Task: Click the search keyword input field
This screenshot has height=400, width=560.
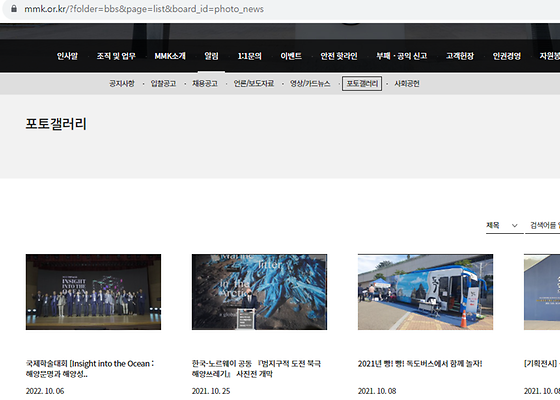Action: click(x=542, y=225)
